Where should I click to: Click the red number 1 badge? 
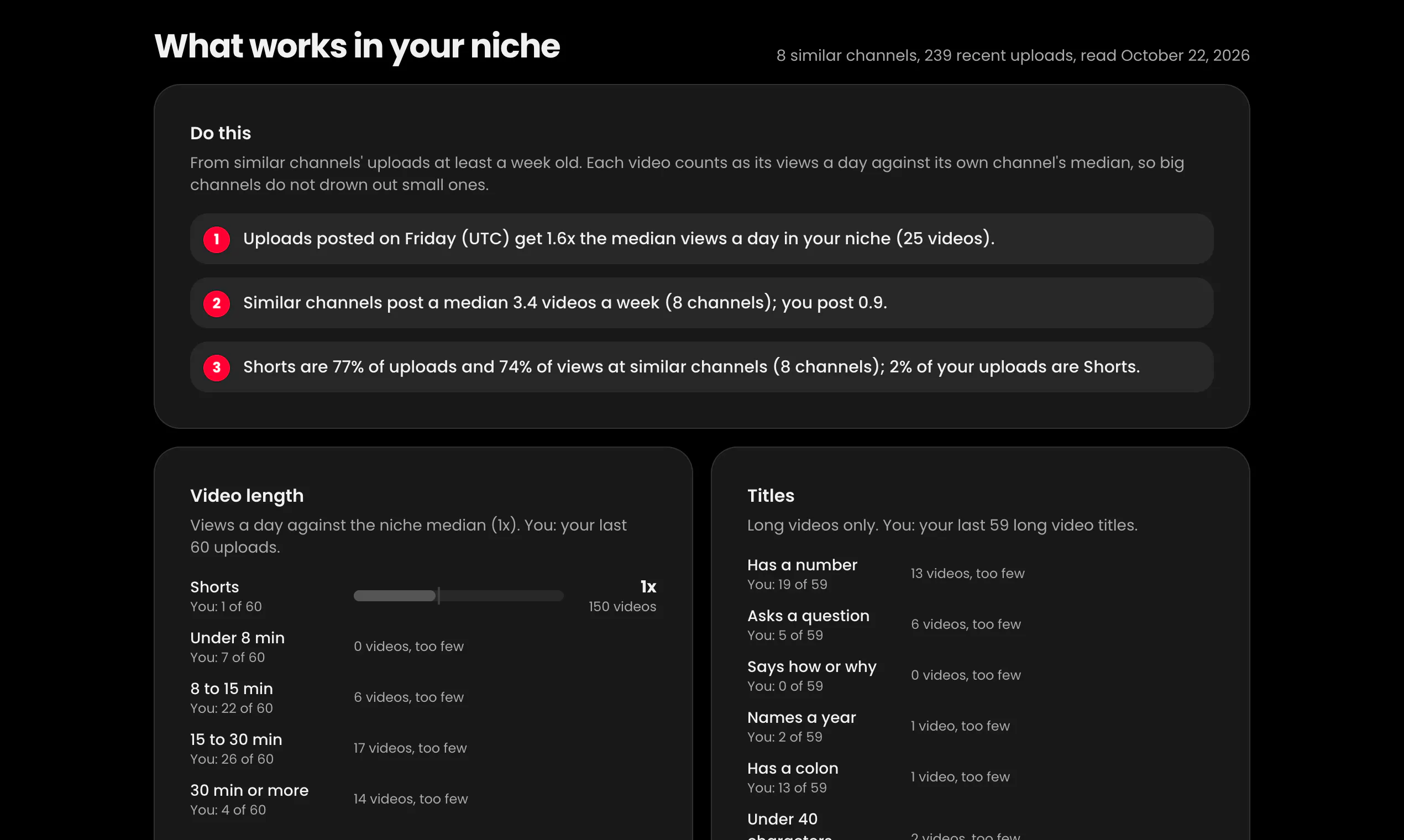tap(216, 239)
